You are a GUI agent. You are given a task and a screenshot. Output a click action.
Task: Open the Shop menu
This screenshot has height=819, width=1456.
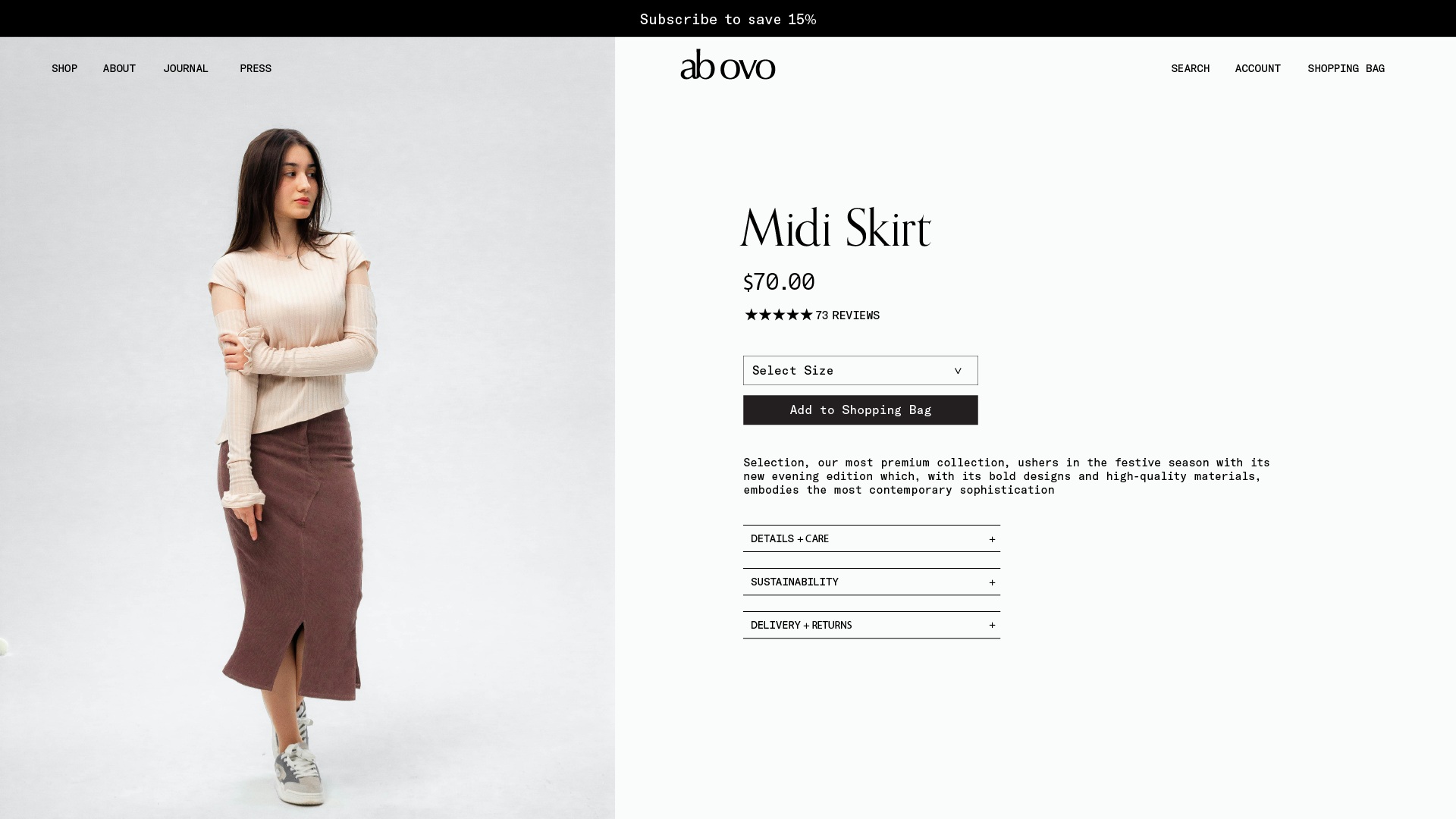64,68
